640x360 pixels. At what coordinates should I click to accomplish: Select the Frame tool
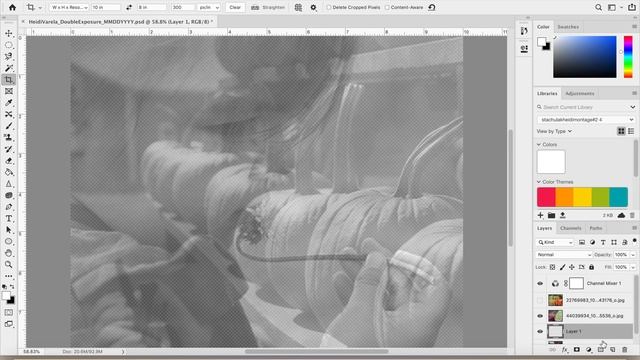(x=9, y=91)
